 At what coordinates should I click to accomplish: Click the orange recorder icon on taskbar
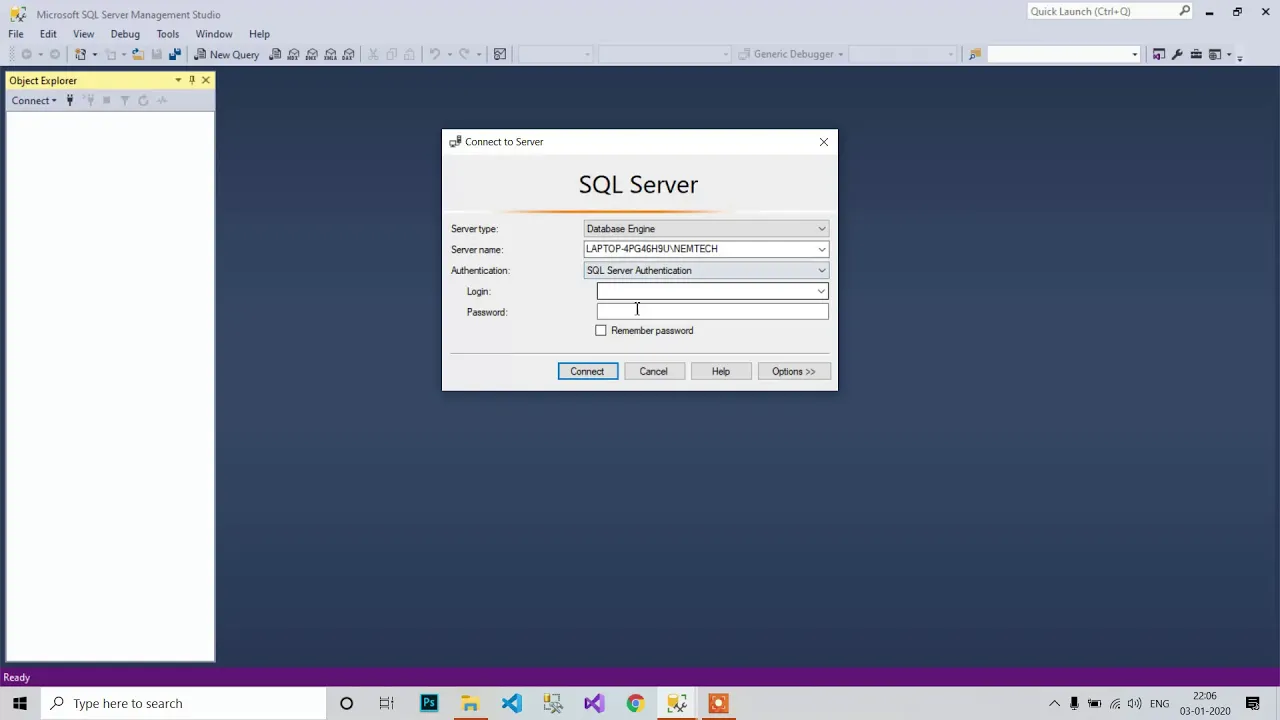[718, 703]
